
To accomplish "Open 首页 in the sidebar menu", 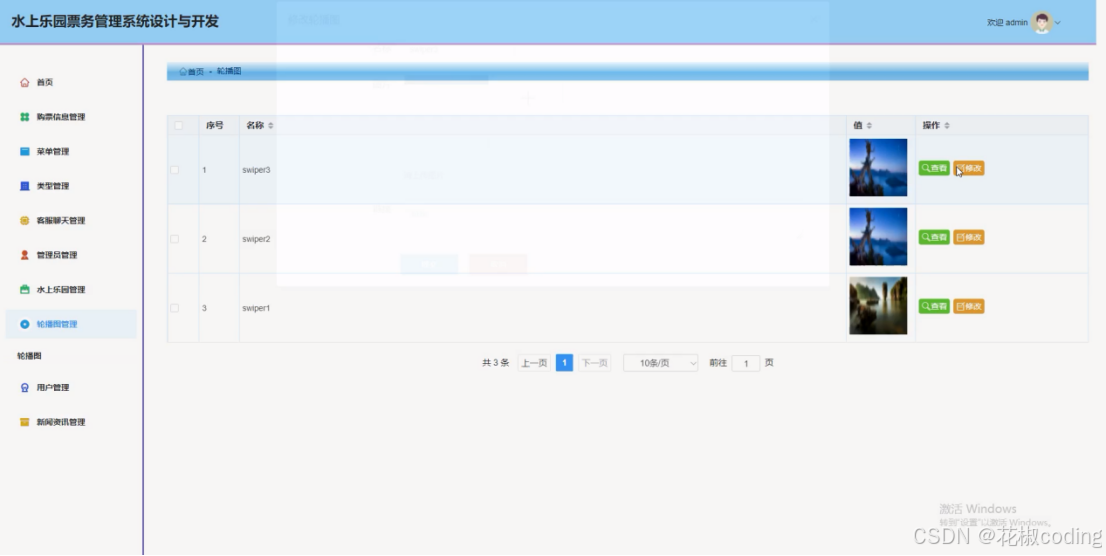I will coord(71,83).
